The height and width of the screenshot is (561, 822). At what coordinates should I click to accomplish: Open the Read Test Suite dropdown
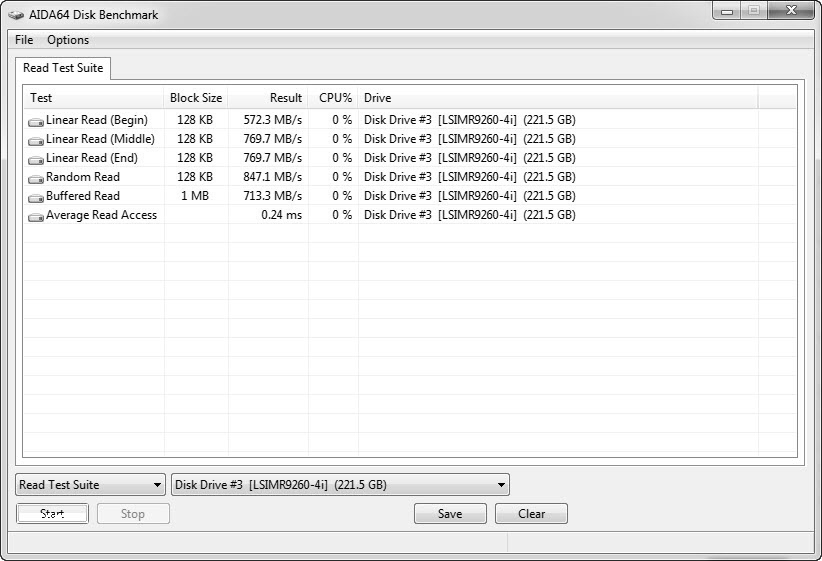pos(90,484)
